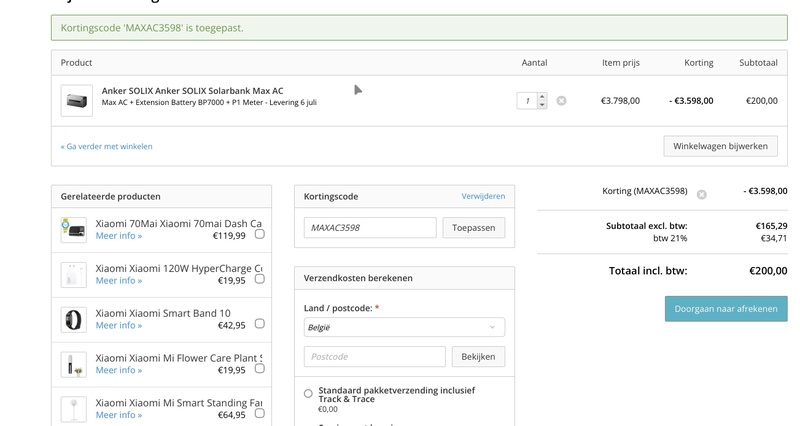This screenshot has height=426, width=800.
Task: Open Xiaomi 70mai Dash Cam thumbnail
Action: pyautogui.click(x=73, y=230)
